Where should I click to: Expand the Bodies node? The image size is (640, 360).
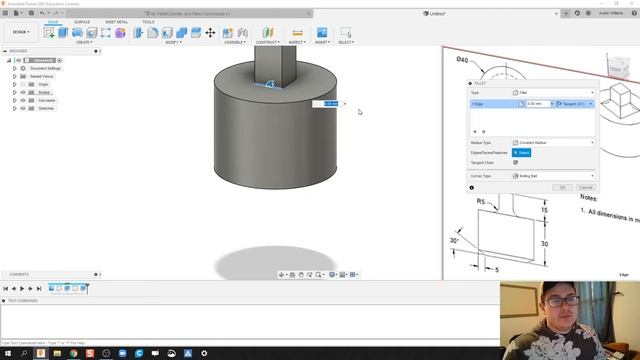click(x=15, y=92)
